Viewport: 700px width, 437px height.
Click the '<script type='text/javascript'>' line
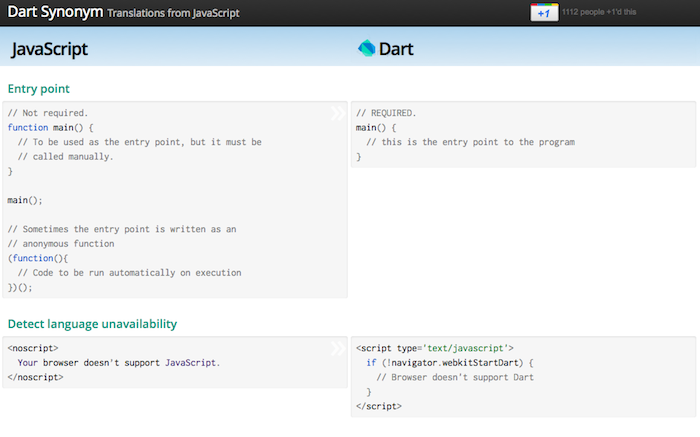click(x=434, y=348)
